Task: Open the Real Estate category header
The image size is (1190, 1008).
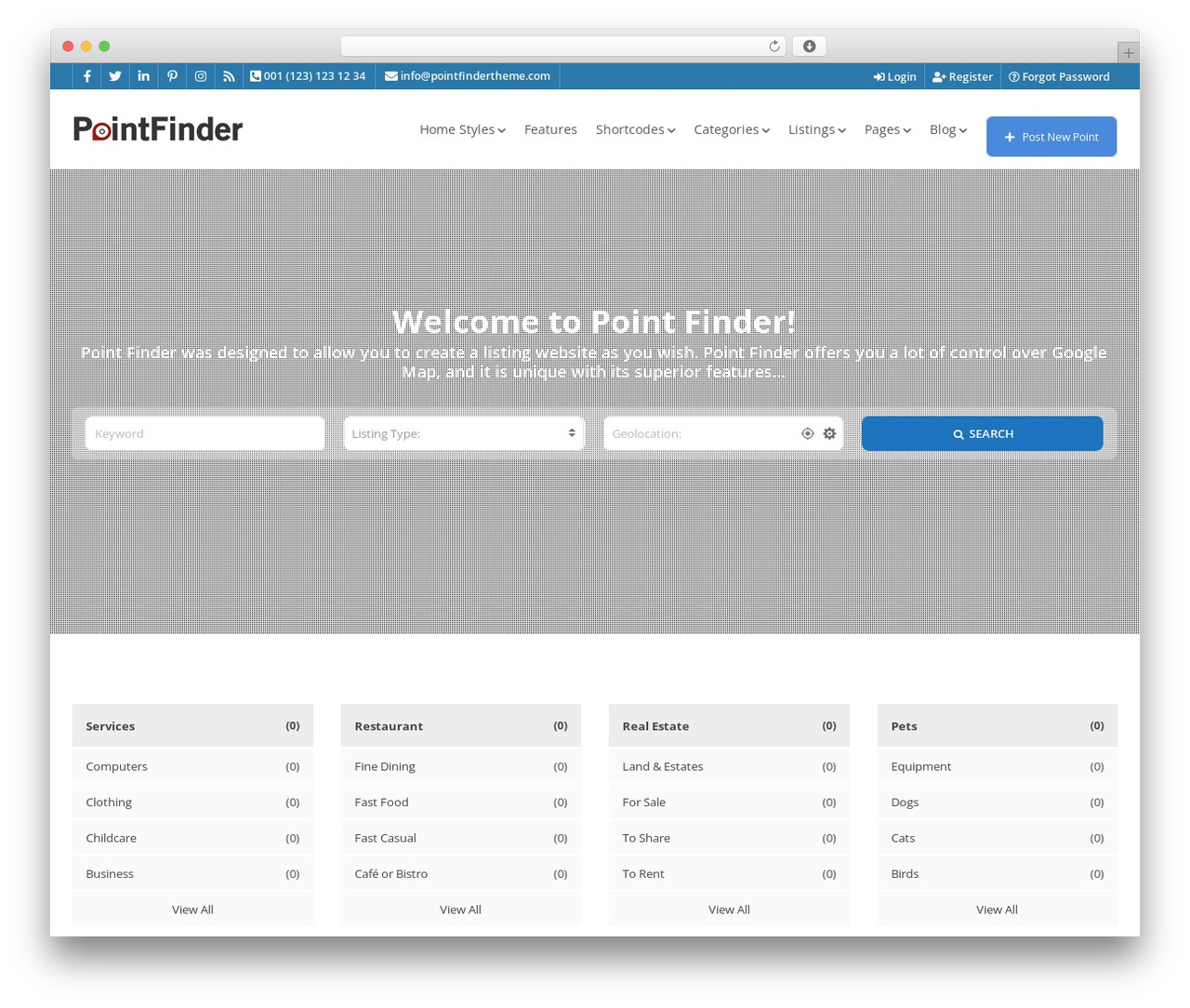Action: click(729, 725)
